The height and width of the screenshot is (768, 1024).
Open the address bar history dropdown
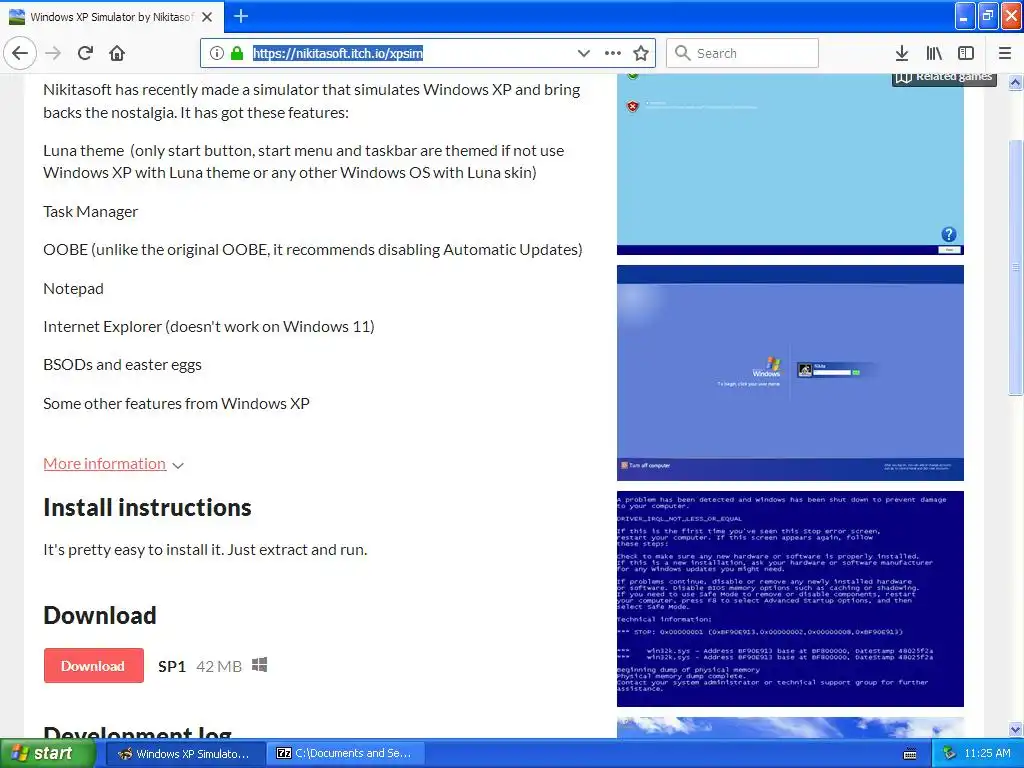pyautogui.click(x=584, y=53)
